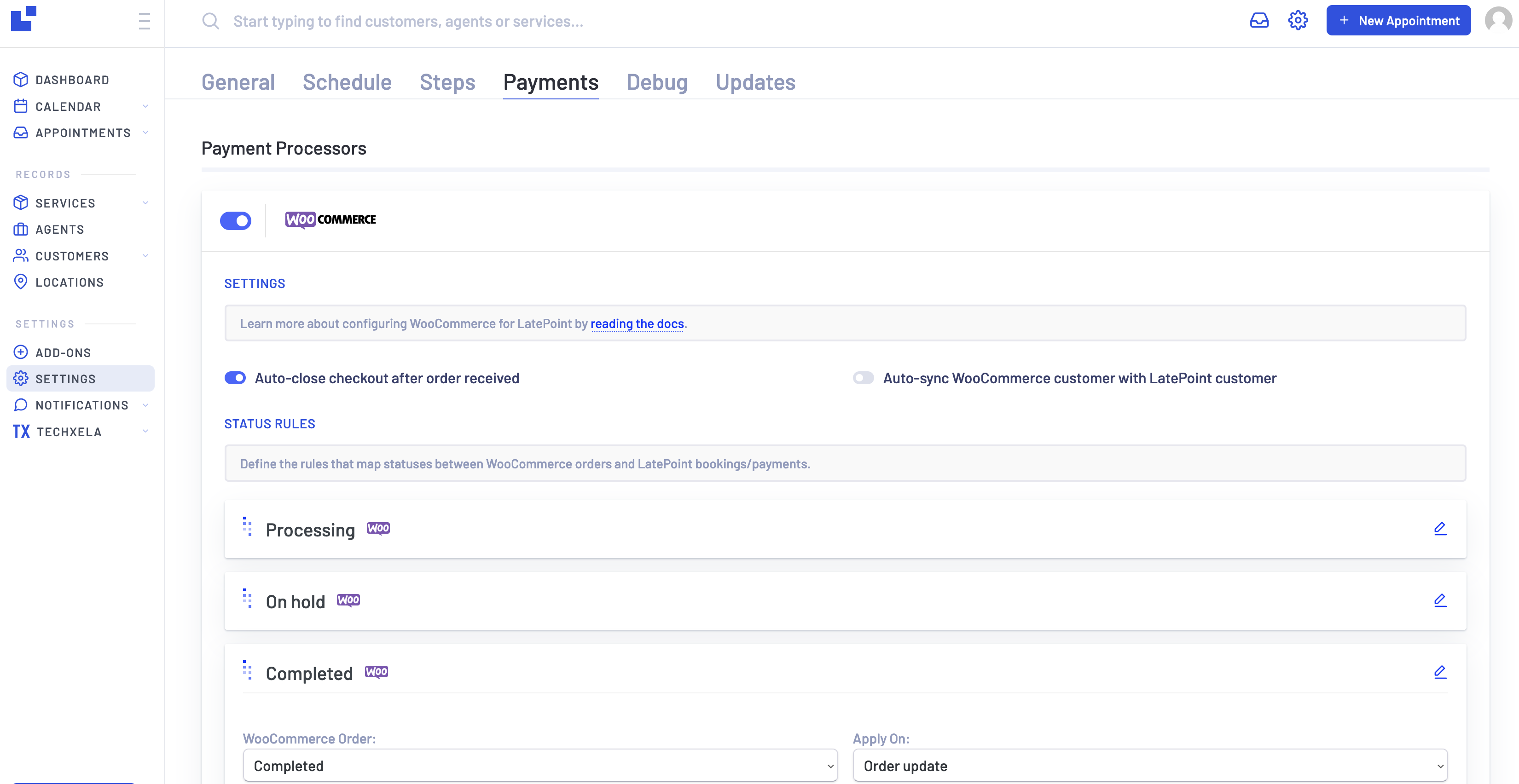Image resolution: width=1519 pixels, height=784 pixels.
Task: Edit the Completed status rule pencil icon
Action: coord(1440,673)
